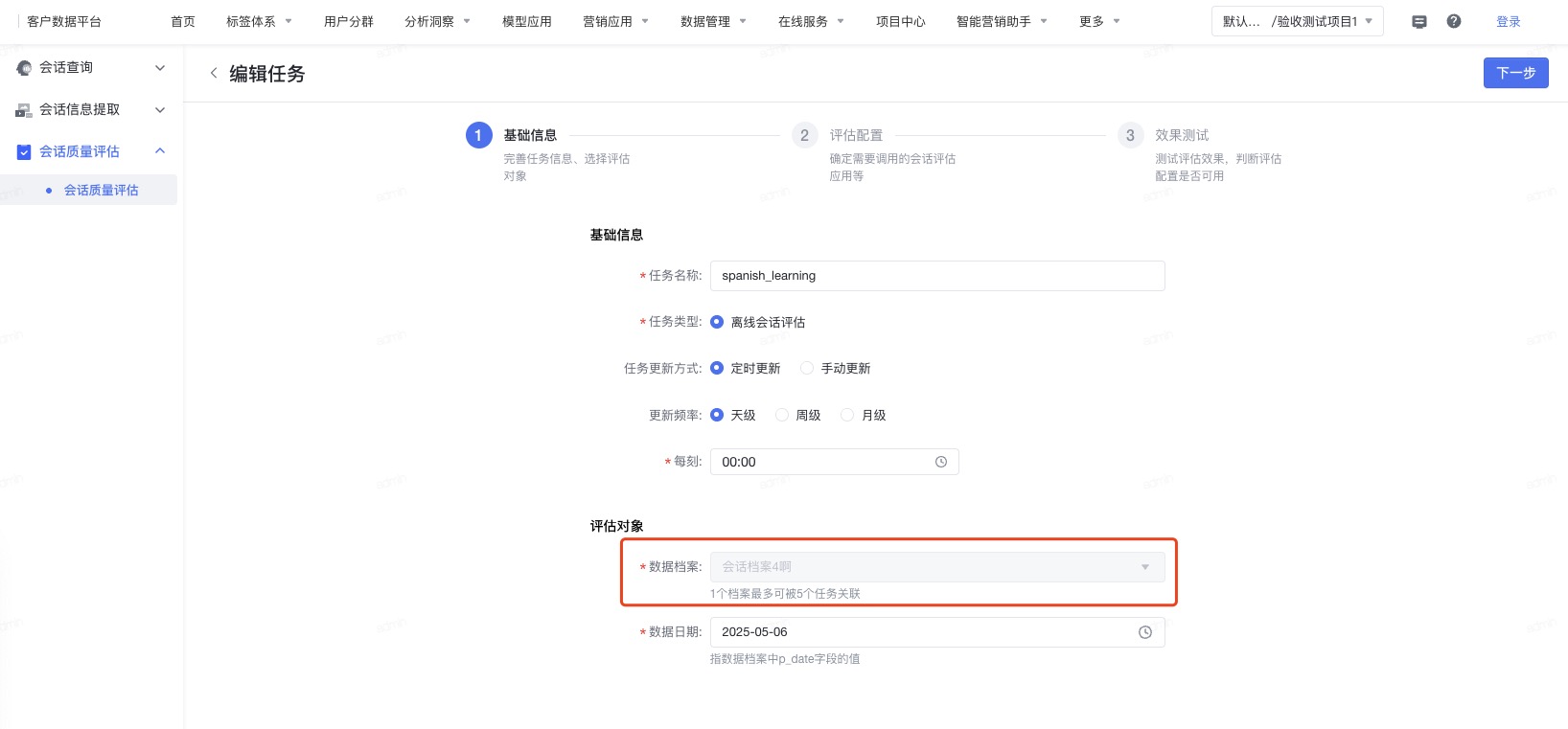Screen dimensions: 1568x729
Task: Select 会话质量评估 submenu item
Action: point(101,190)
